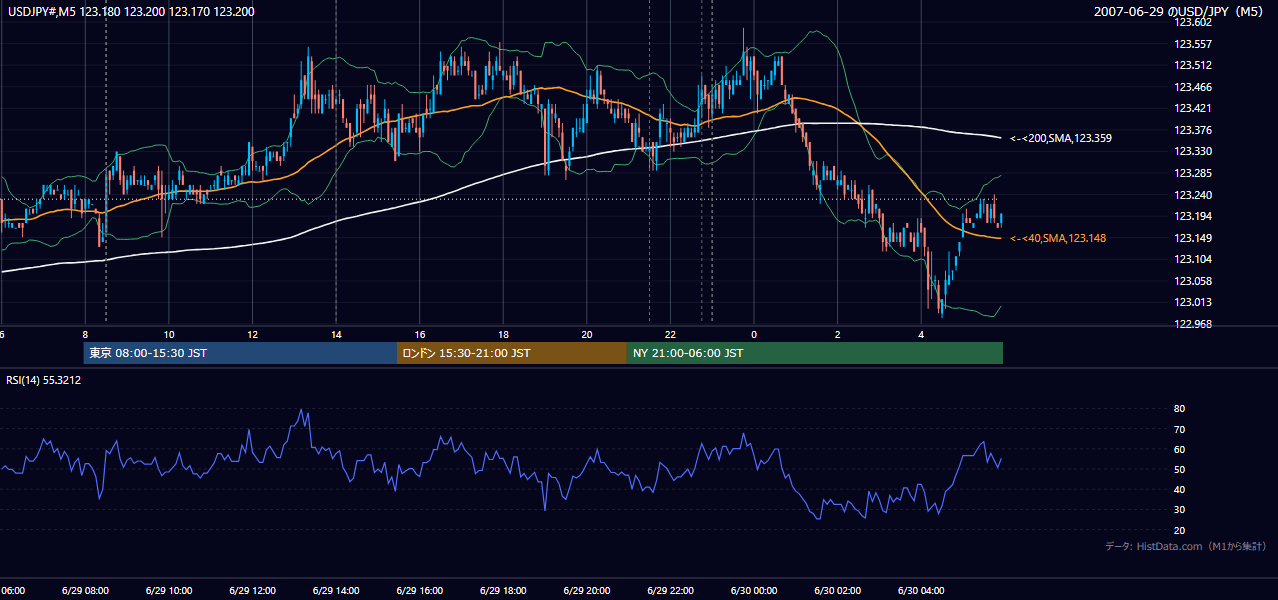Click the 6/29 08:00 time label
This screenshot has height=600, width=1278.
click(85, 590)
